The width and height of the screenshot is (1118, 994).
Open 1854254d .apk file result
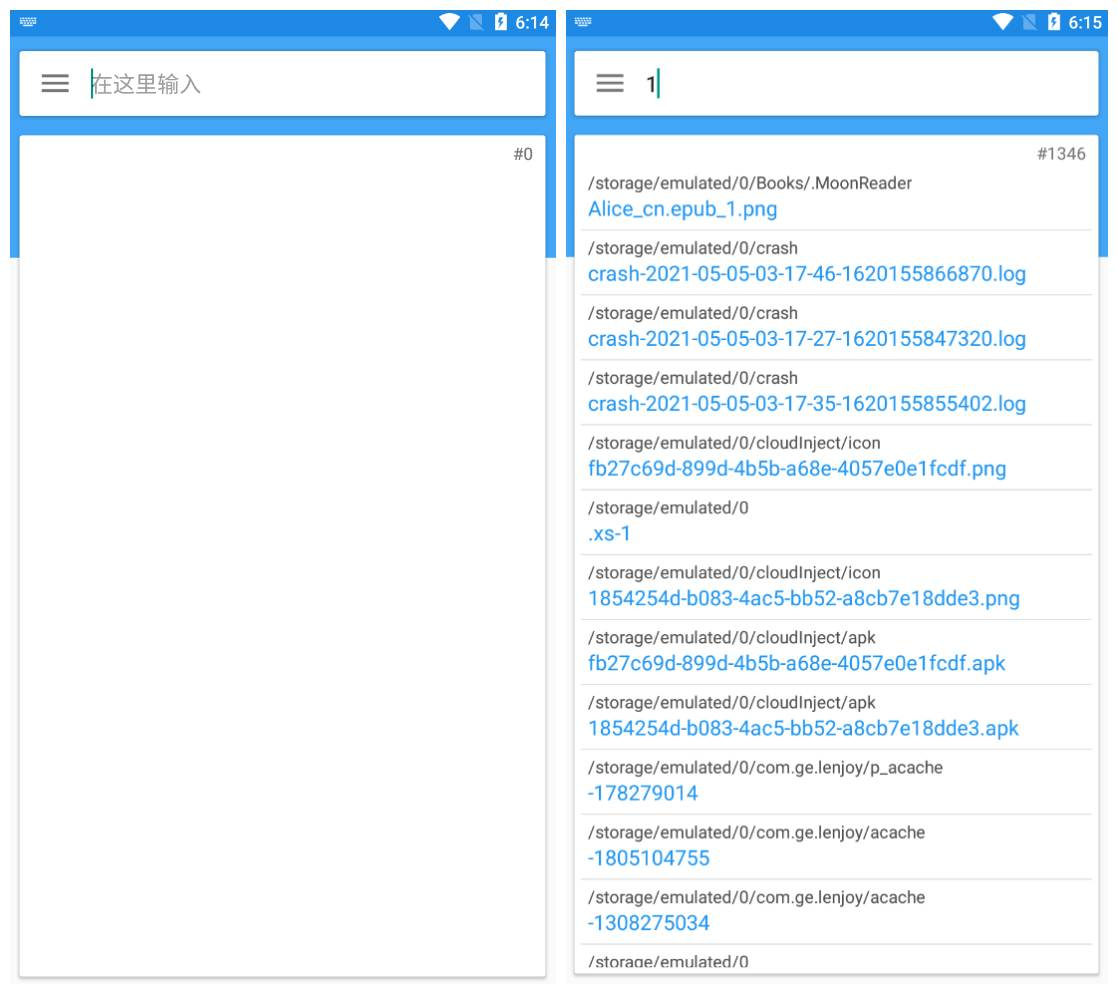pos(803,729)
